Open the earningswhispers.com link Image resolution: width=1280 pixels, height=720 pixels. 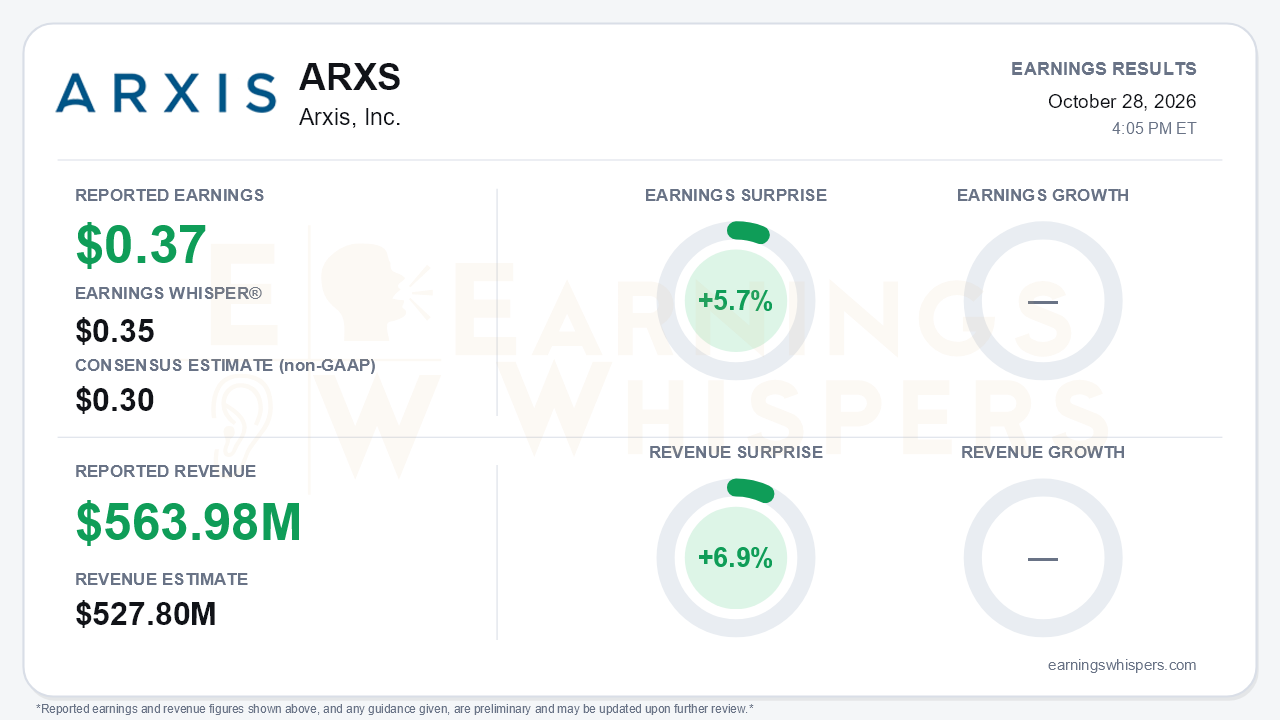pos(1122,665)
